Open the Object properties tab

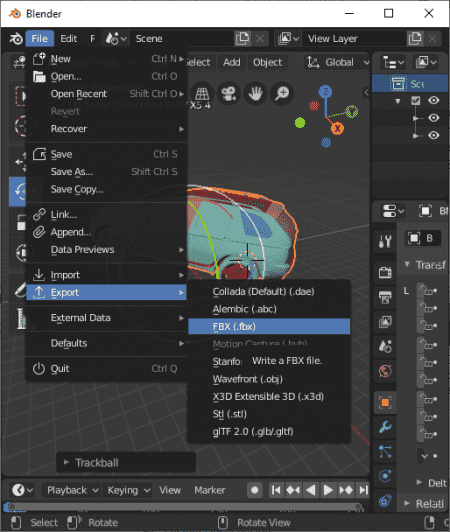[385, 403]
